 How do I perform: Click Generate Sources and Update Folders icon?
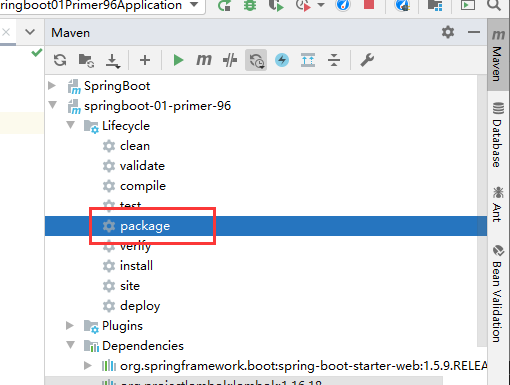[86, 60]
